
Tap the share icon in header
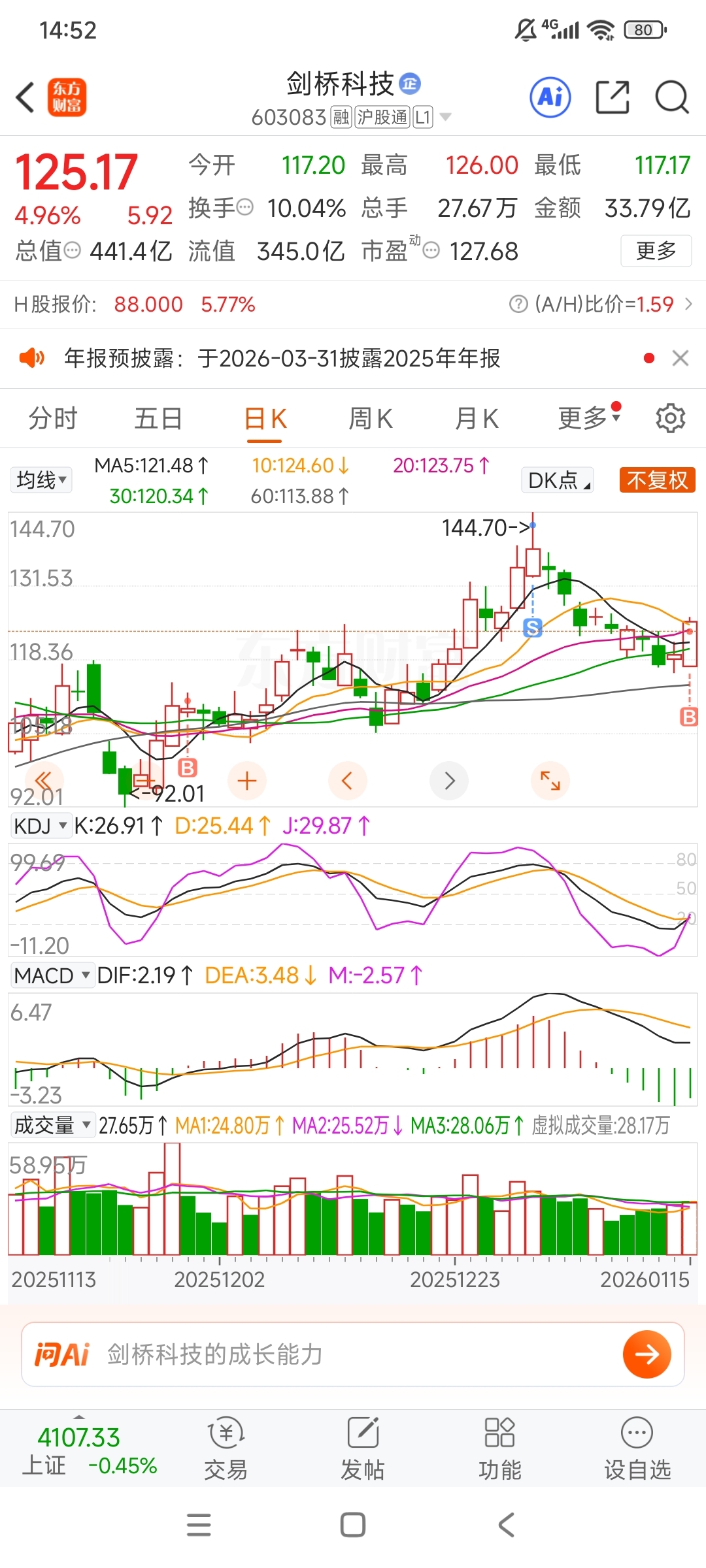coord(613,98)
